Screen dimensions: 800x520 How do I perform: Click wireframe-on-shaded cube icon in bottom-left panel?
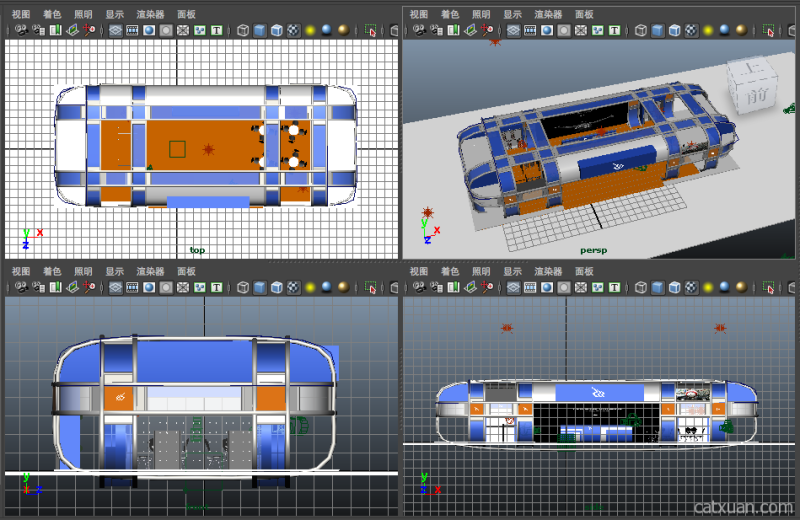point(276,287)
